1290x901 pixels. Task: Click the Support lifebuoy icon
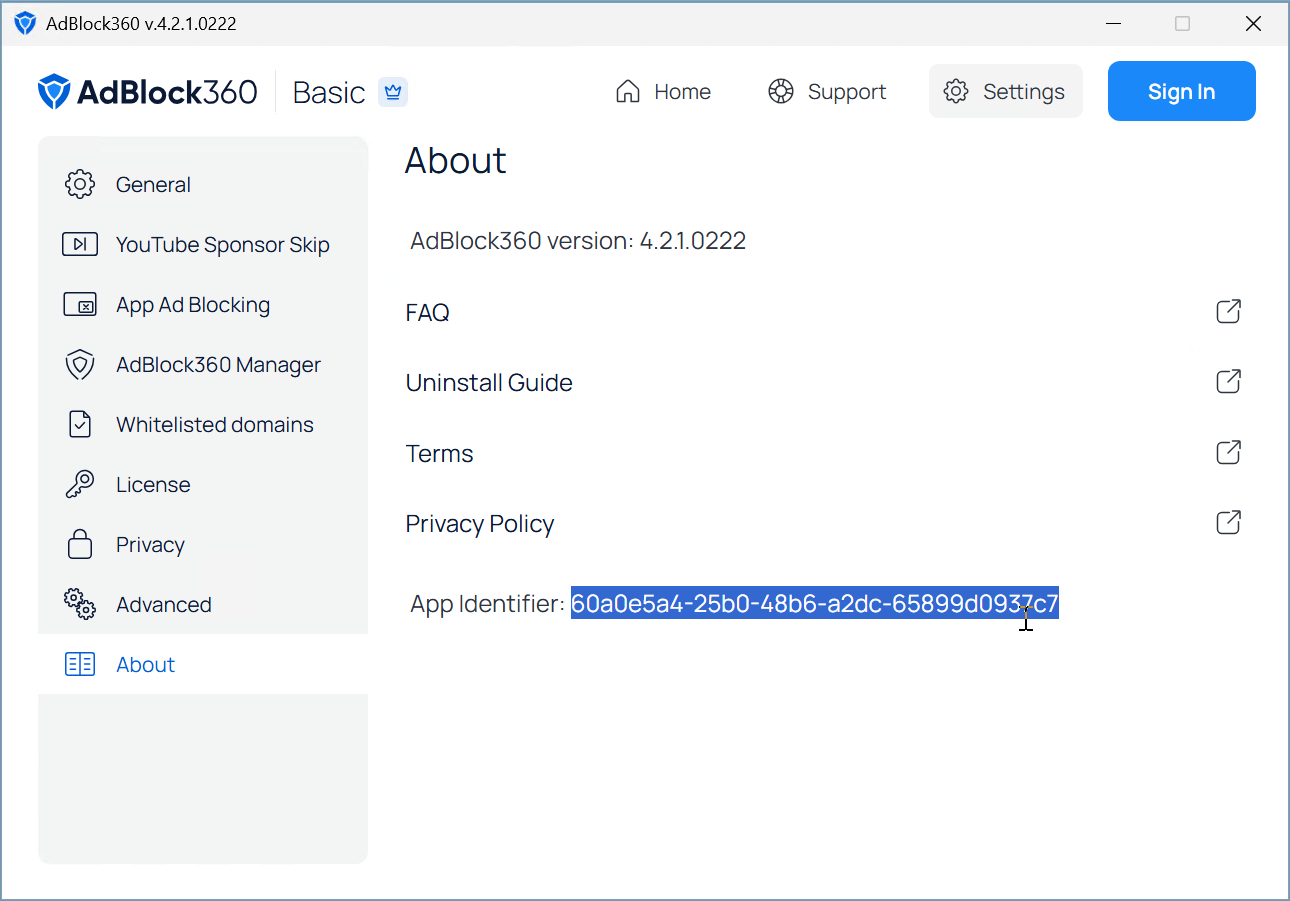tap(781, 92)
